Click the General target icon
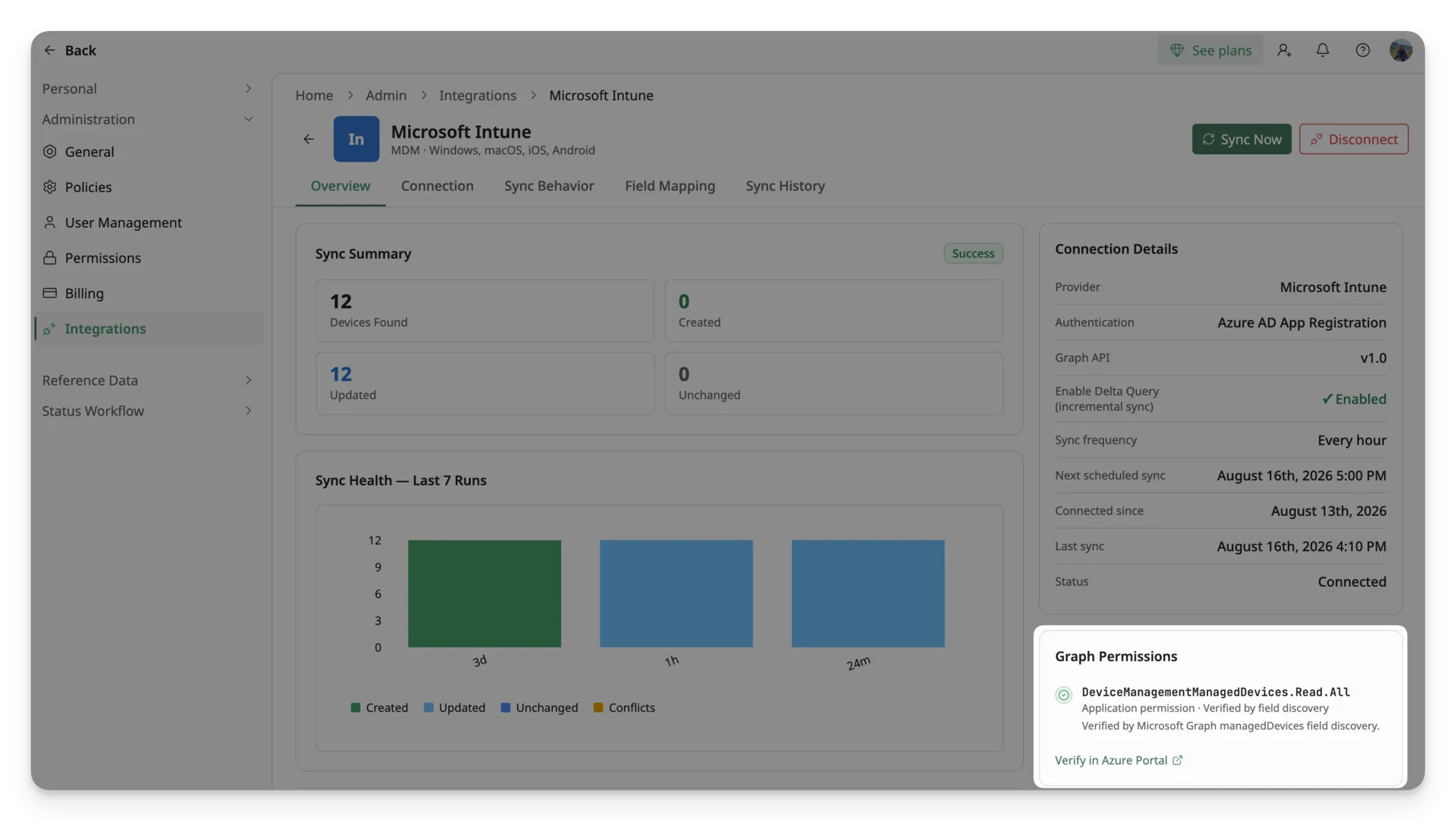This screenshot has width=1456, height=821. pyautogui.click(x=50, y=152)
